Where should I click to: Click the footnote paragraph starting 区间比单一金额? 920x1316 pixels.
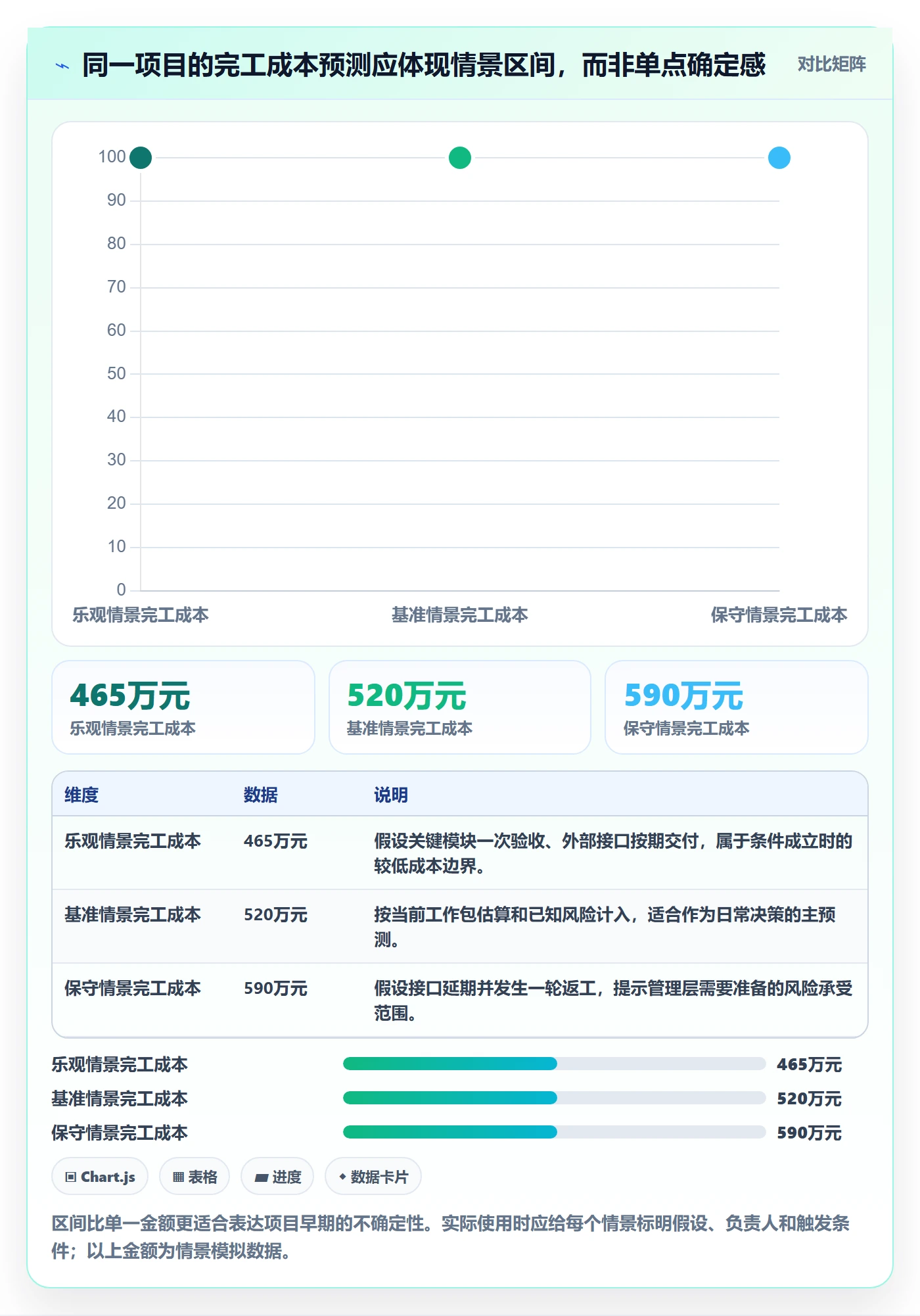[451, 1236]
